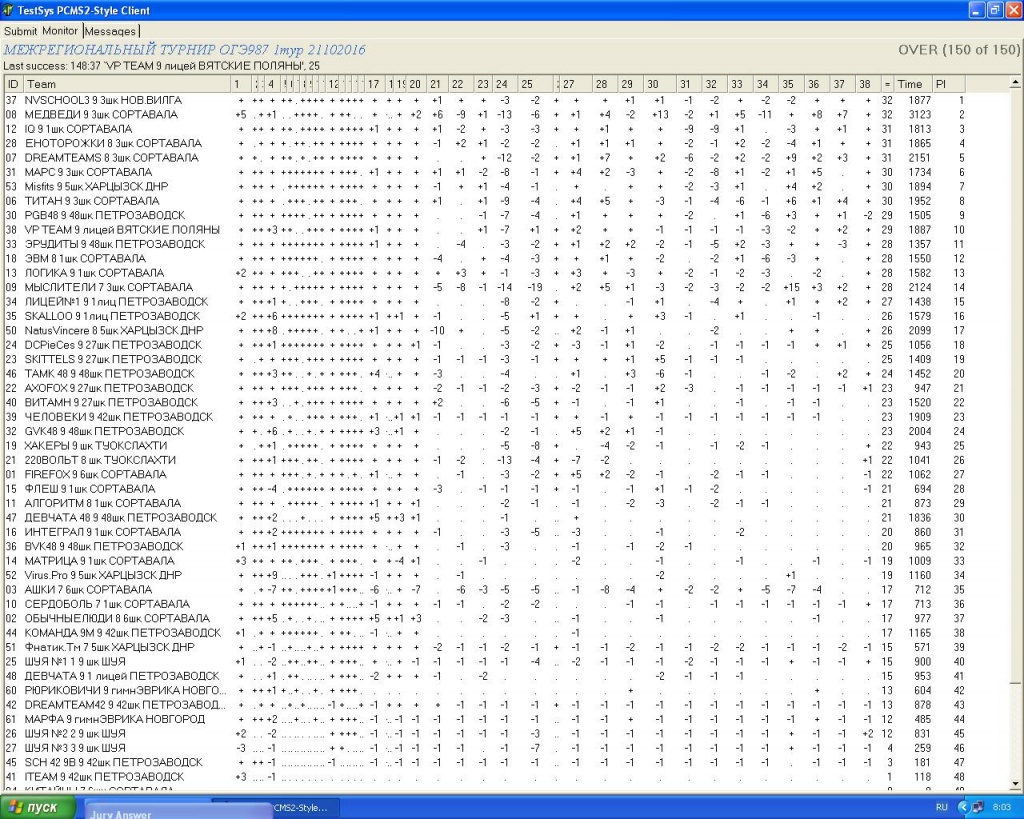The image size is (1024, 819).
Task: Select team SKALLOO 9 1лиц ПЕТРОЗАВОДСК
Action: pyautogui.click(x=485, y=316)
